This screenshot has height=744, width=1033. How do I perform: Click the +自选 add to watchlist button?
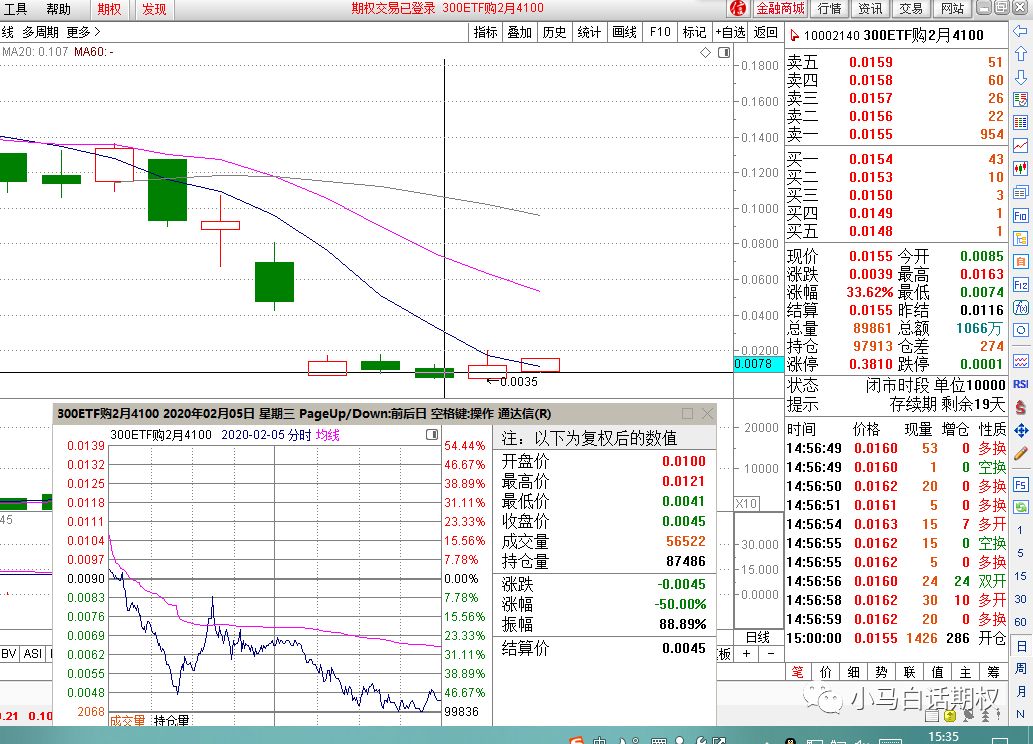tap(730, 32)
